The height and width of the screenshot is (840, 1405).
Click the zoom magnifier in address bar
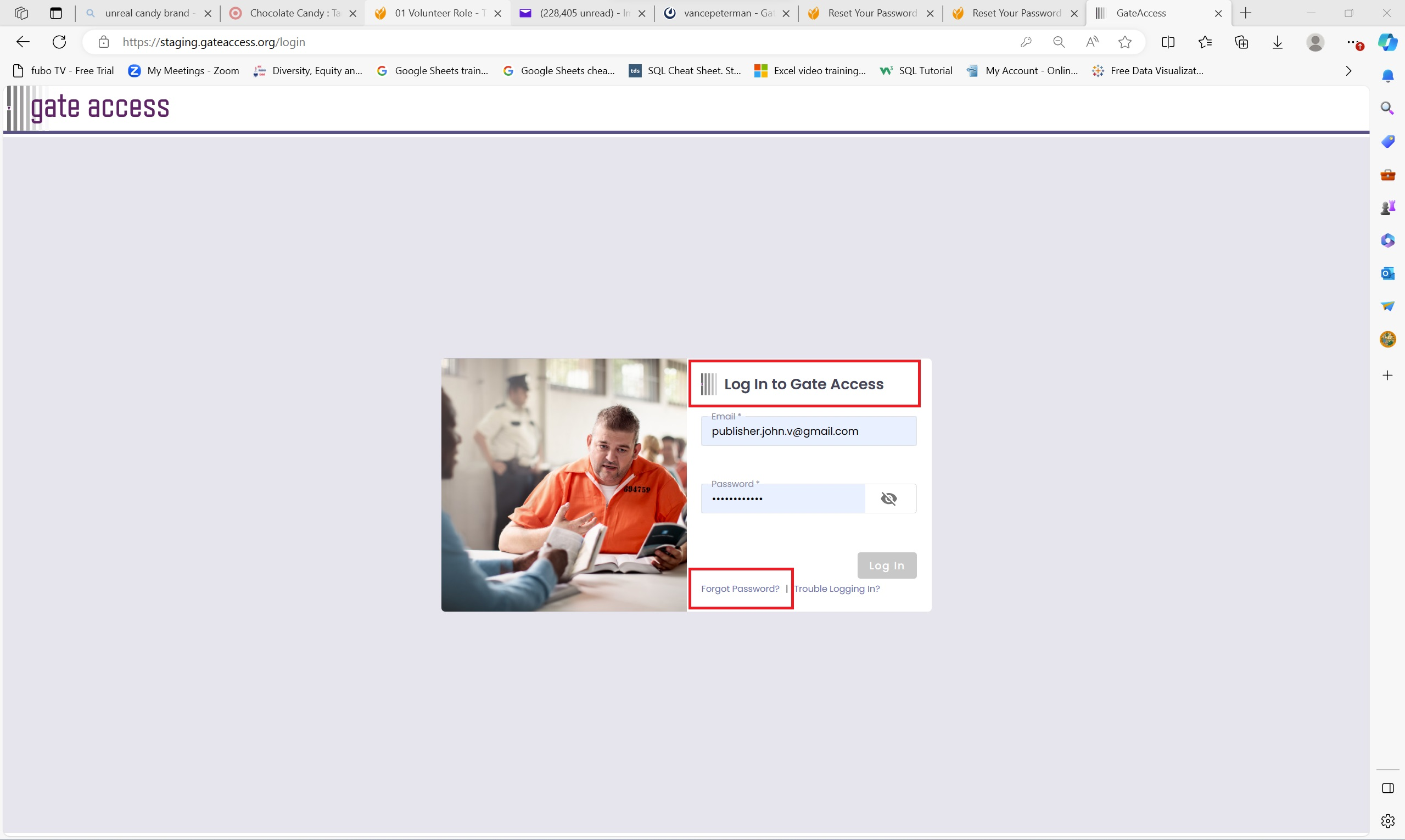[1059, 42]
